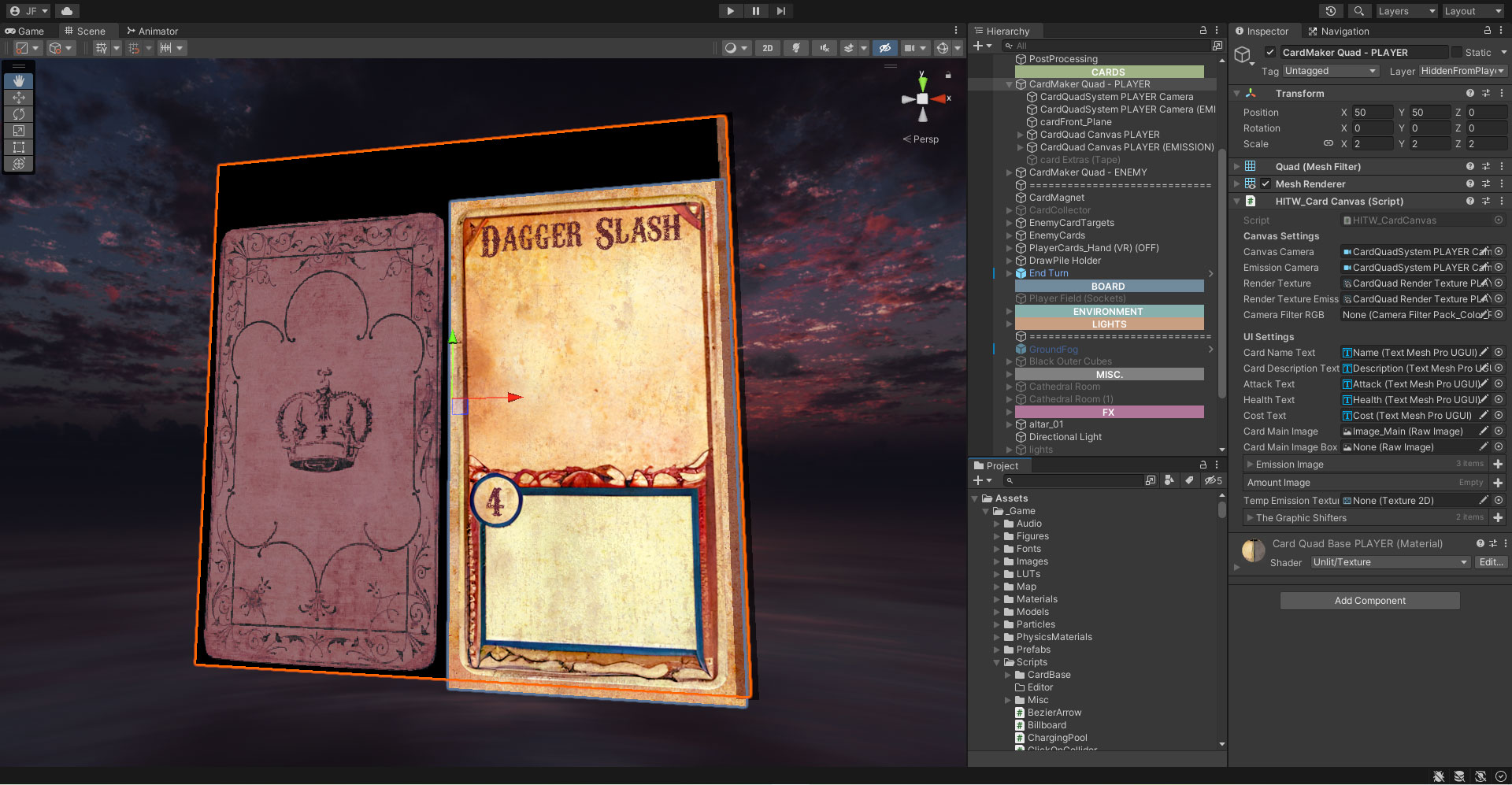Select the Move tool

point(19,98)
